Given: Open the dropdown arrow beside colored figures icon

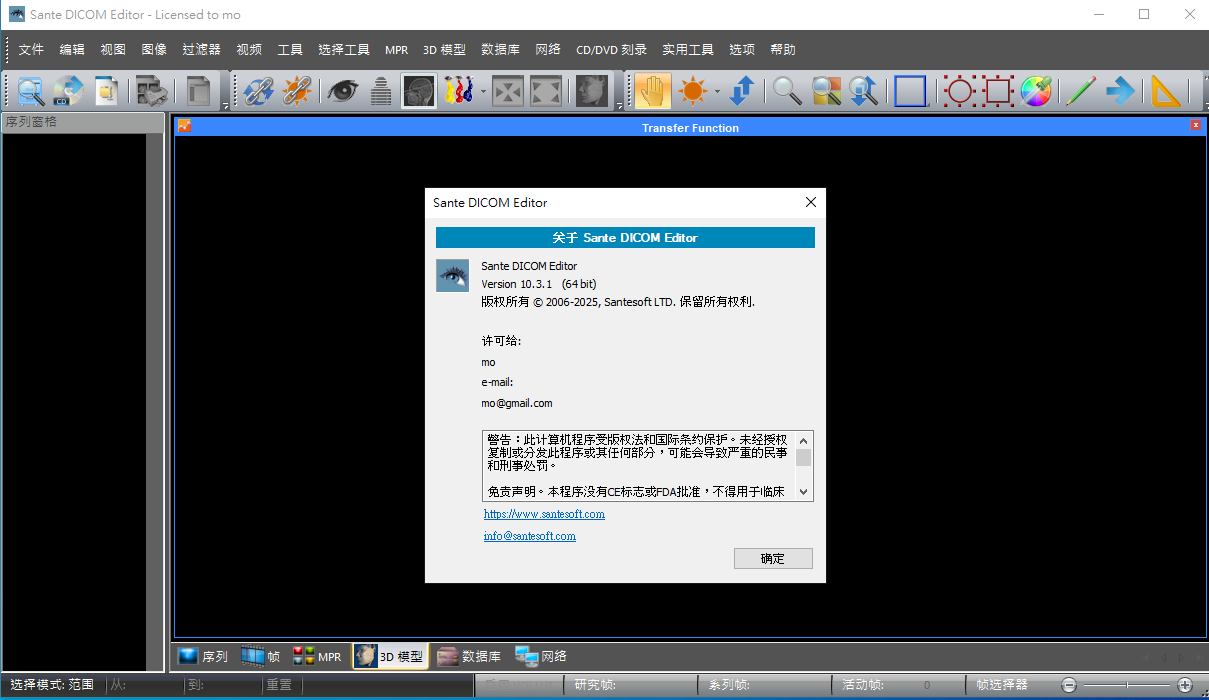Looking at the screenshot, I should pyautogui.click(x=483, y=92).
